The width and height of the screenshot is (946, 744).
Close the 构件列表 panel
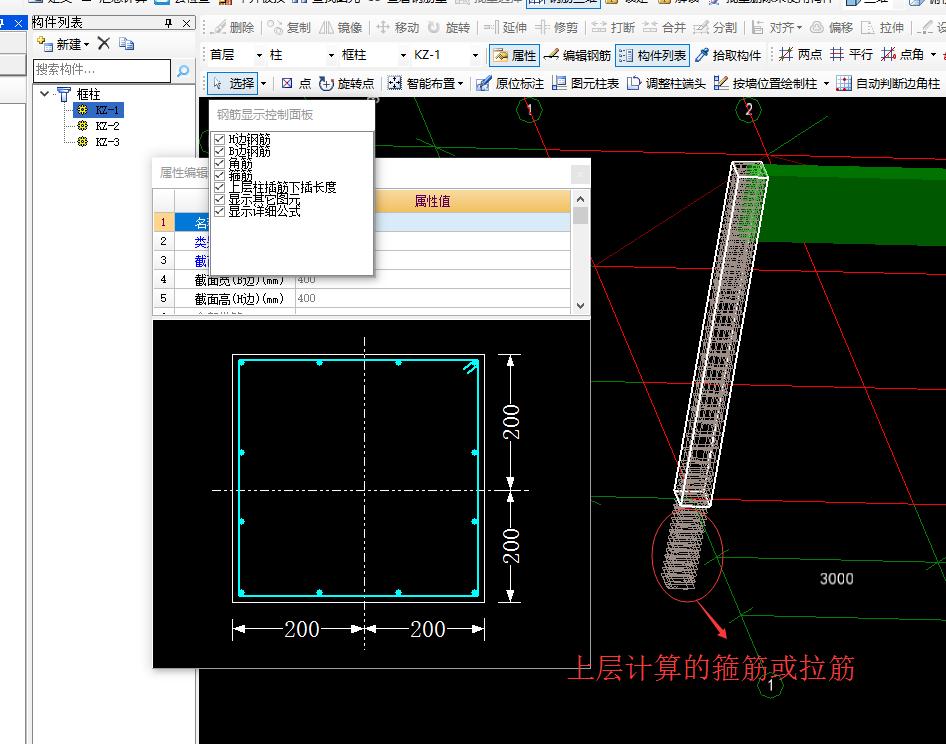tap(186, 23)
